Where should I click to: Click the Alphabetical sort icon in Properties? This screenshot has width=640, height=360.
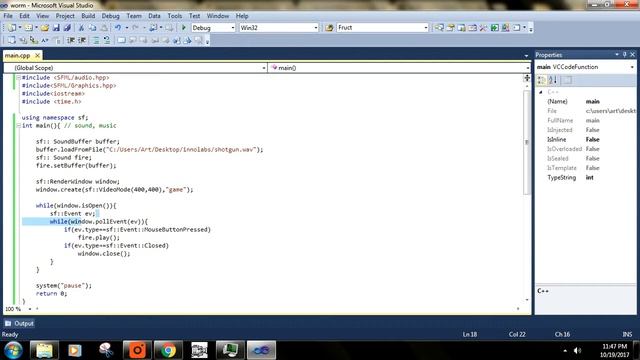[x=553, y=80]
